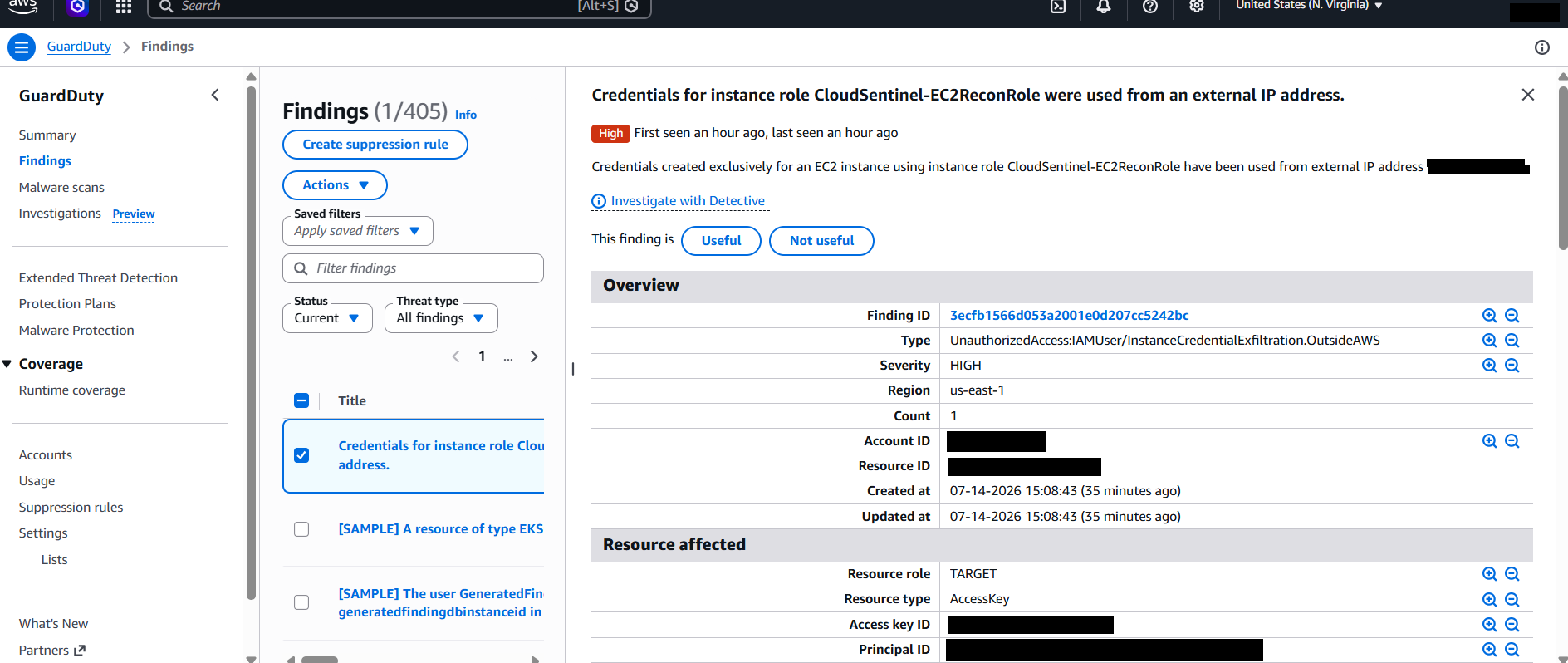The height and width of the screenshot is (663, 1568).
Task: Click the zoom-in filter icon for Finding ID
Action: coord(1489,316)
